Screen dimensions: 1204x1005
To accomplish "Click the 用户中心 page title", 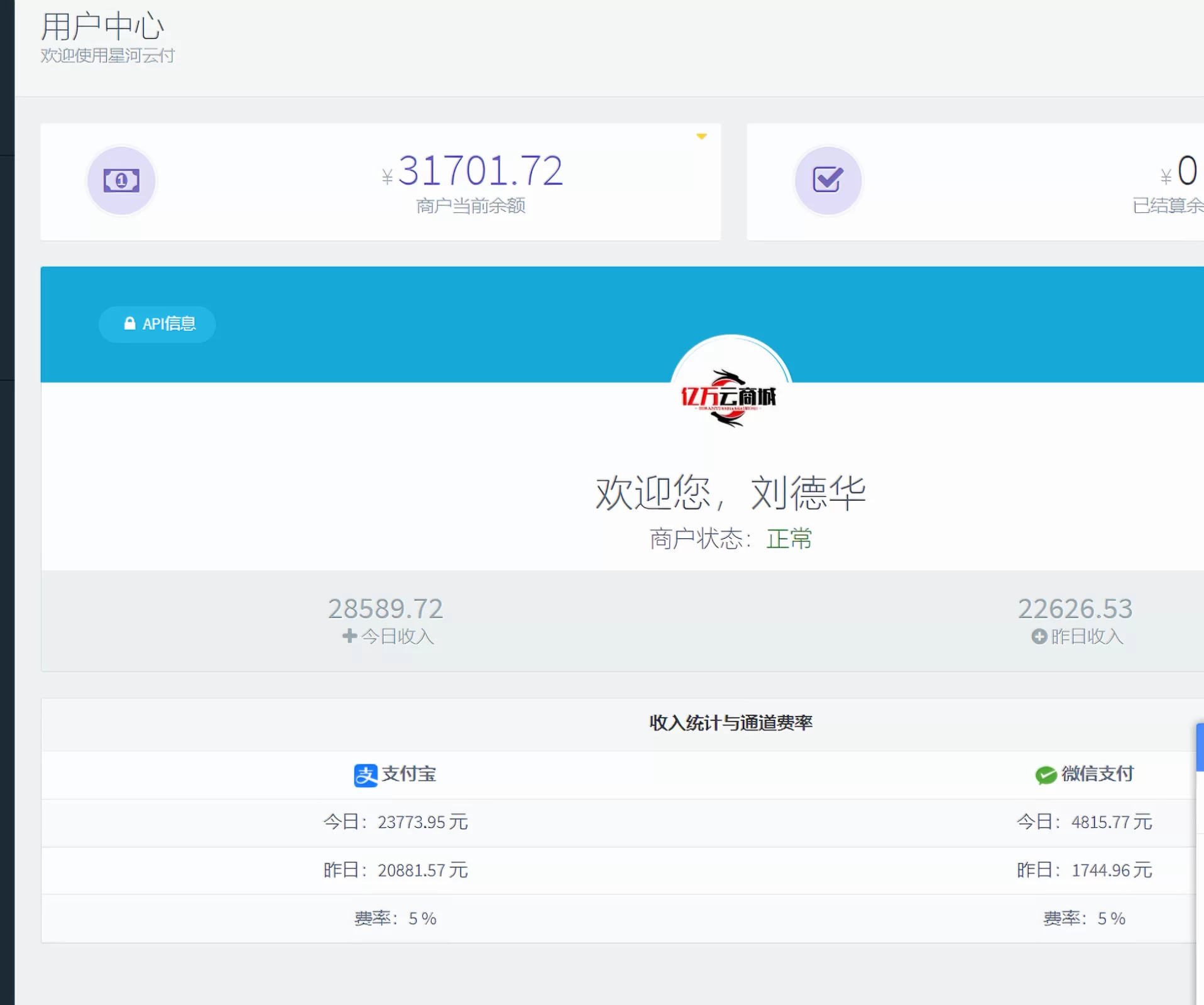I will point(102,26).
